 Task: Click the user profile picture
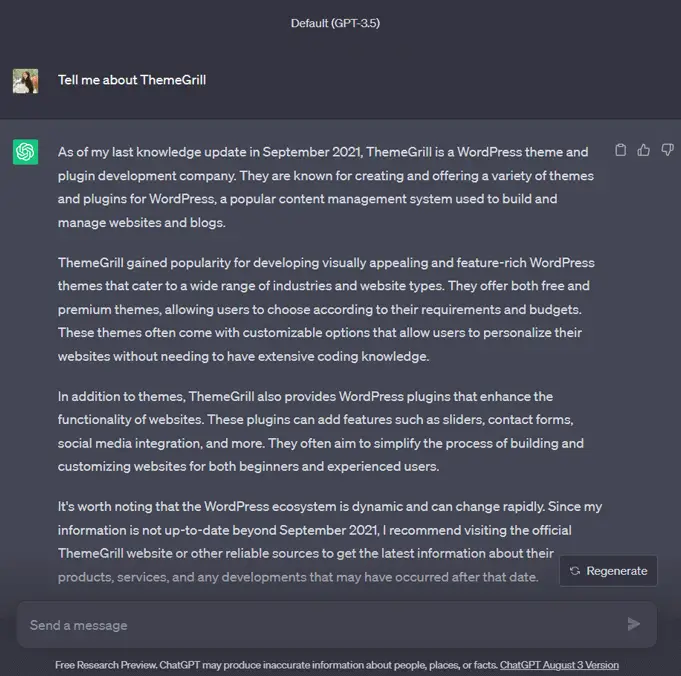point(25,81)
